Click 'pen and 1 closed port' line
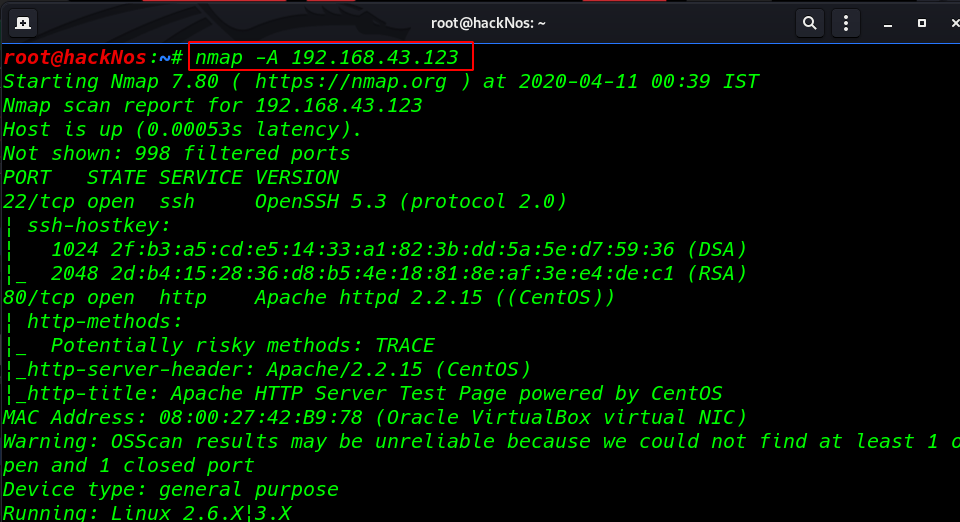This screenshot has width=960, height=522. [x=129, y=466]
